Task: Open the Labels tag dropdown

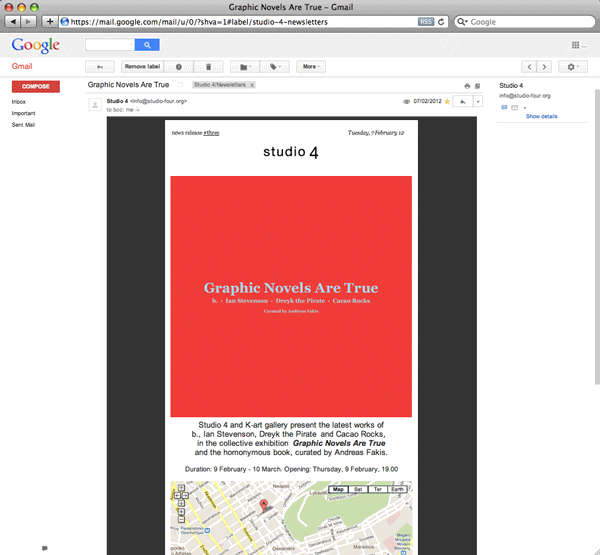Action: tap(275, 67)
